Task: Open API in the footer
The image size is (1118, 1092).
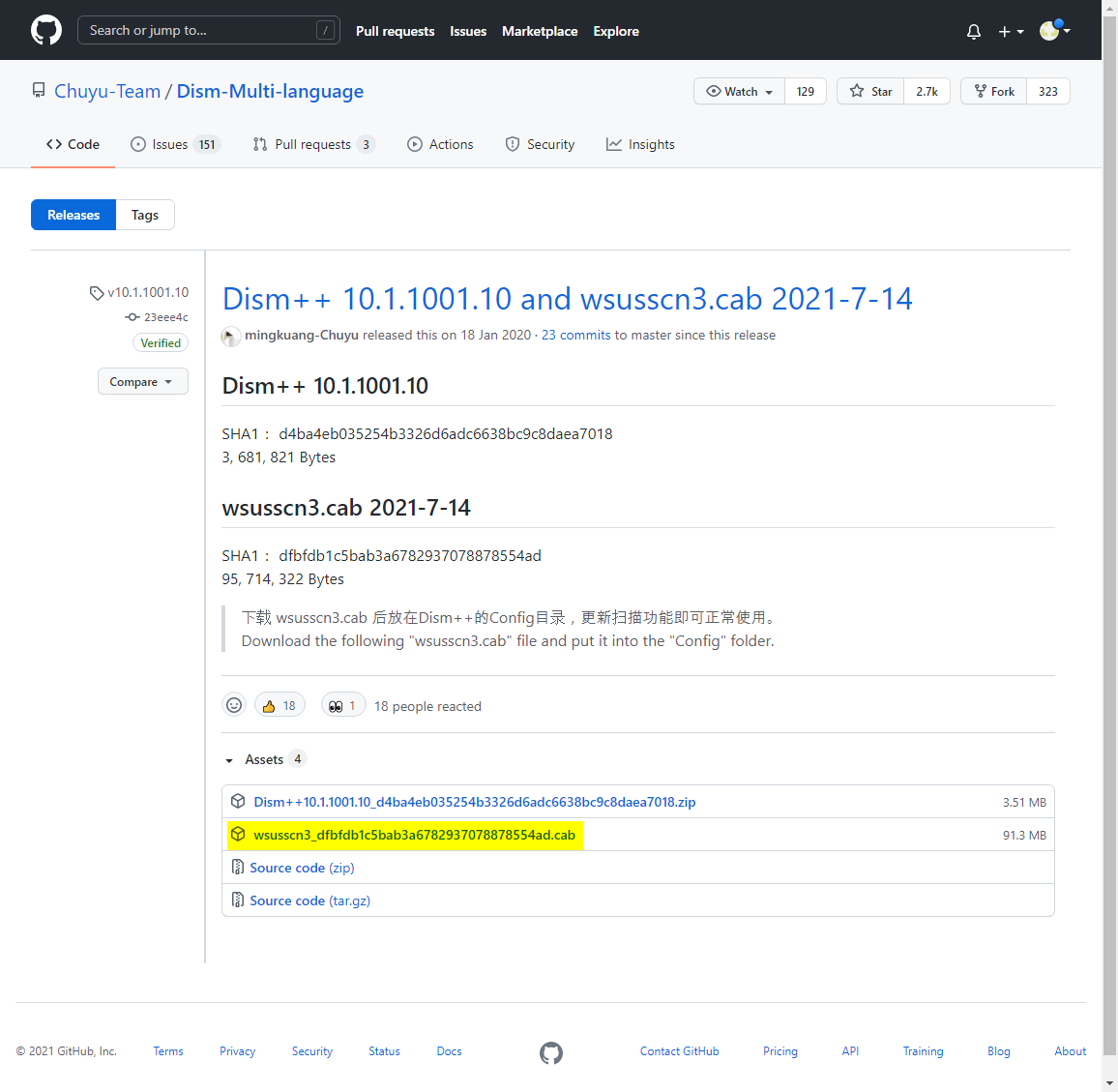Action: pos(850,1051)
